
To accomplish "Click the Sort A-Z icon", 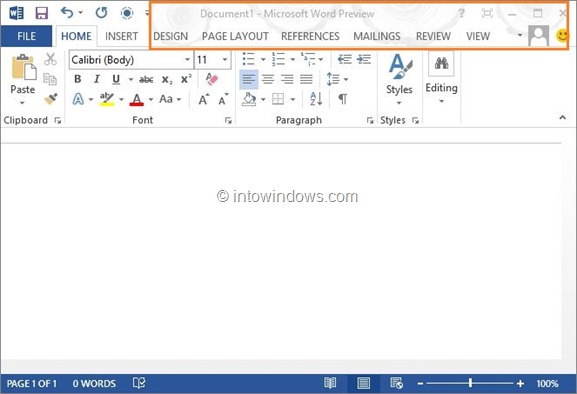I will (x=316, y=99).
